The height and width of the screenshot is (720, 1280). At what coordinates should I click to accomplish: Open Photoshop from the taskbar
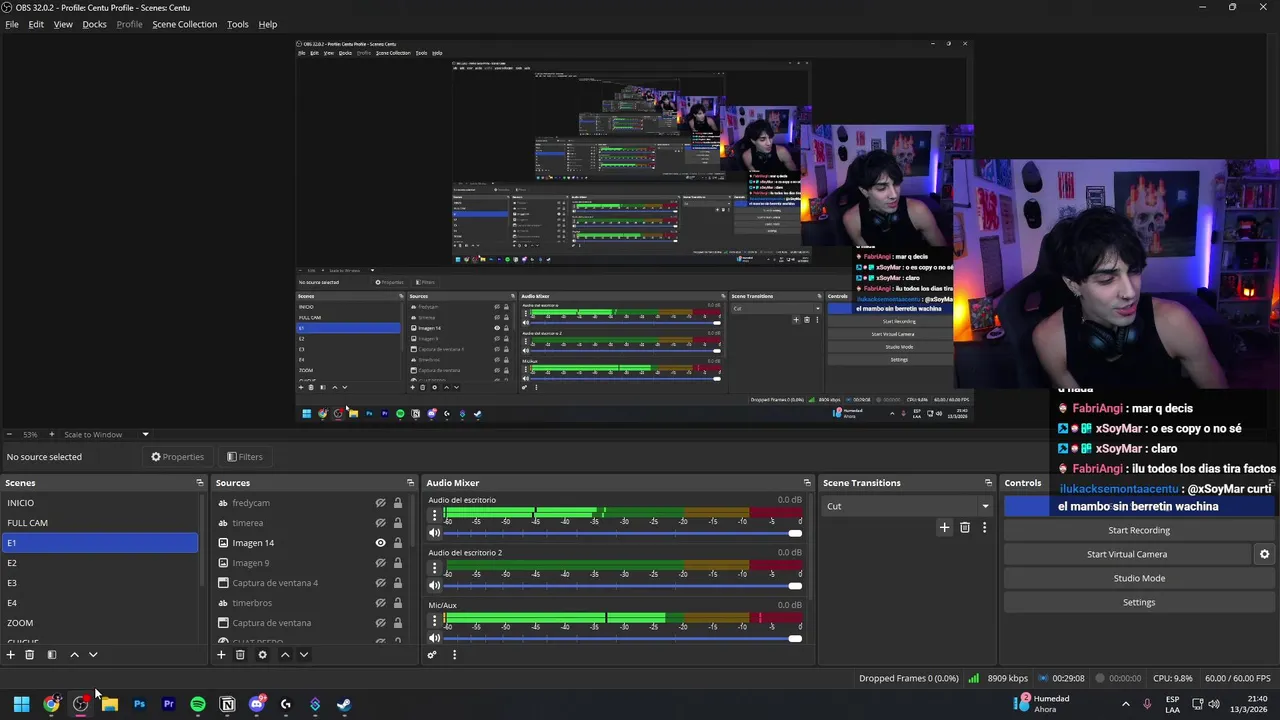pyautogui.click(x=139, y=704)
